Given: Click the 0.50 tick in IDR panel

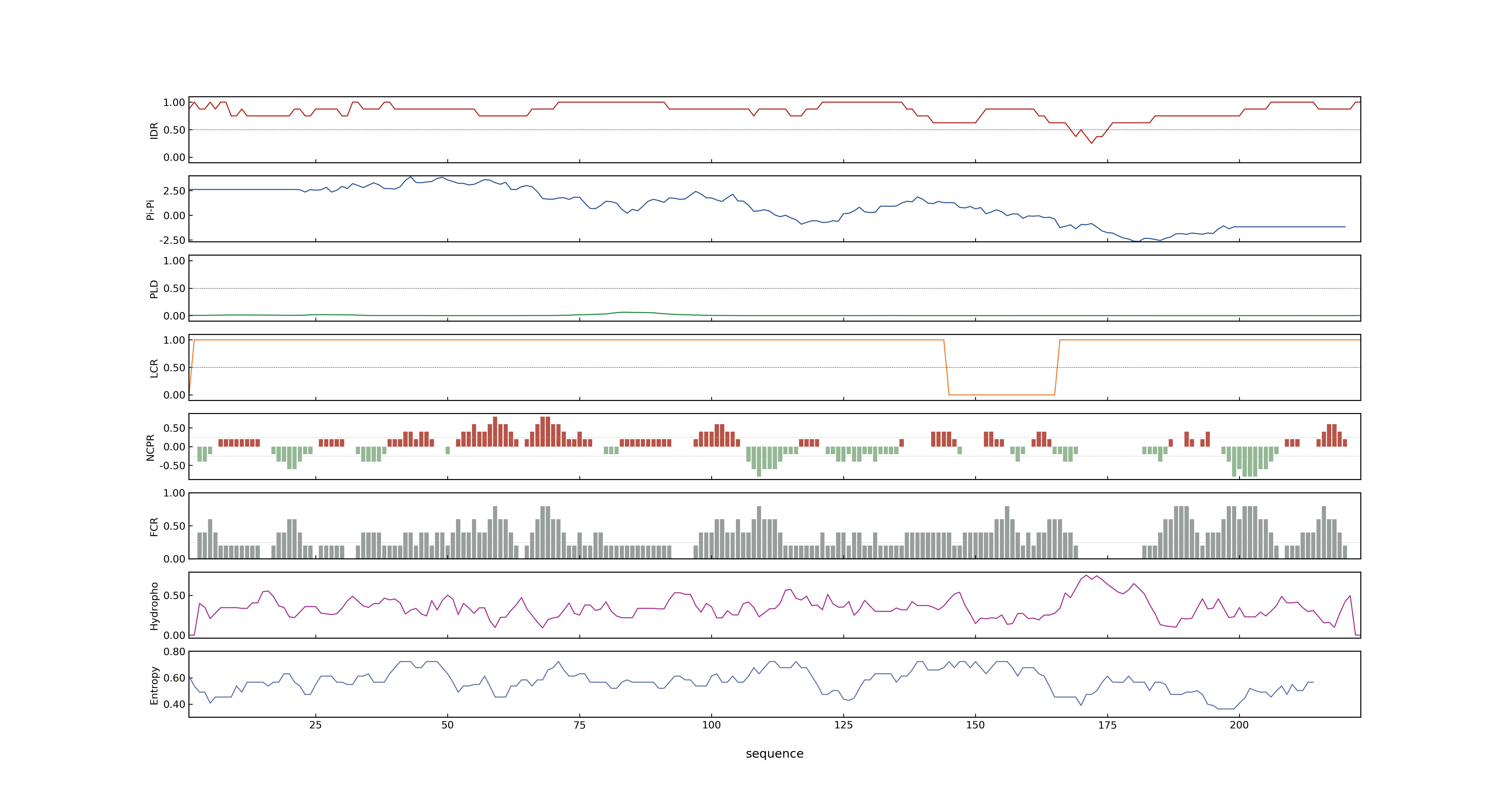Looking at the screenshot, I should [174, 130].
